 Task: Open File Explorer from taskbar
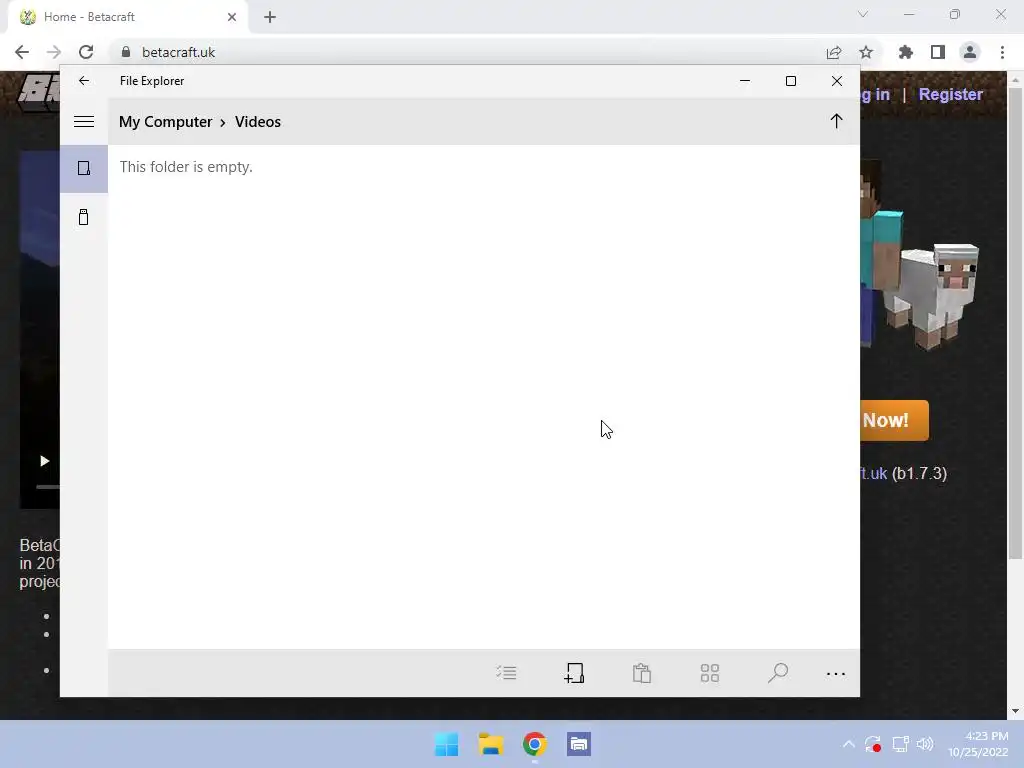[x=490, y=744]
